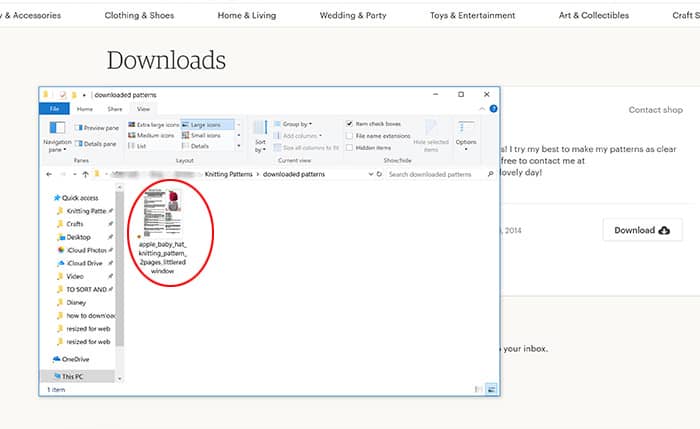The height and width of the screenshot is (429, 700).
Task: Click the Download button
Action: [642, 230]
